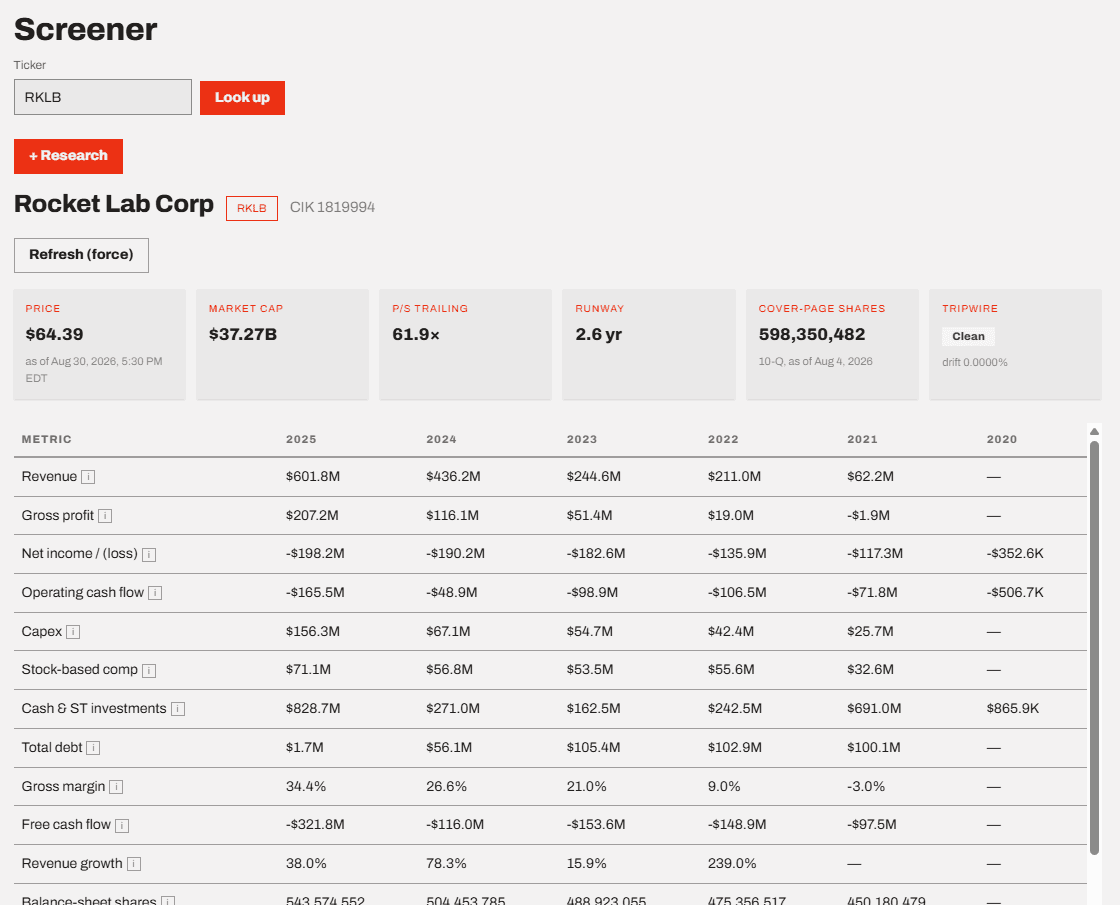
Task: Click the $865.9K cash cell
Action: point(1013,709)
